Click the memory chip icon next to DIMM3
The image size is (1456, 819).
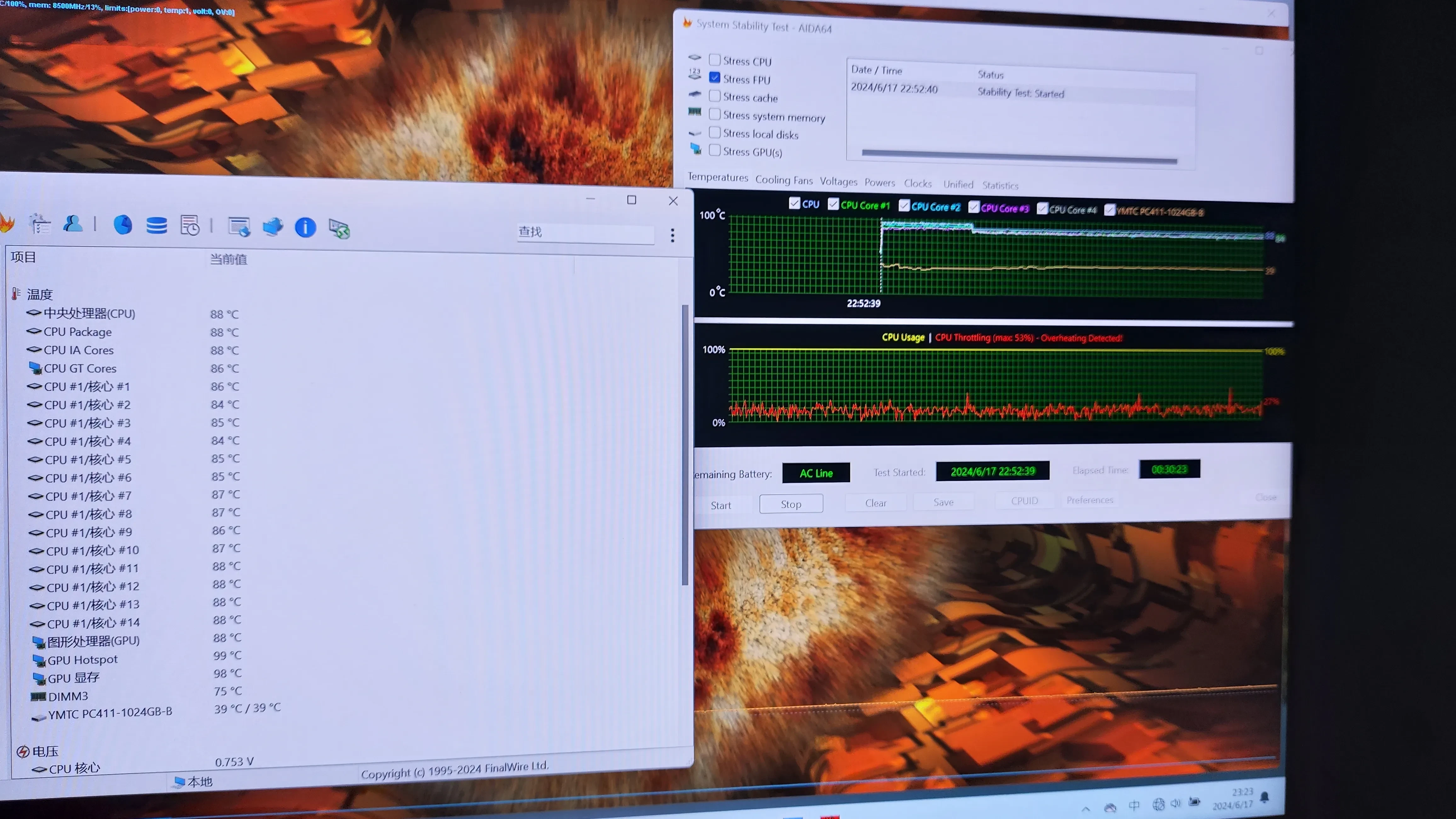38,696
